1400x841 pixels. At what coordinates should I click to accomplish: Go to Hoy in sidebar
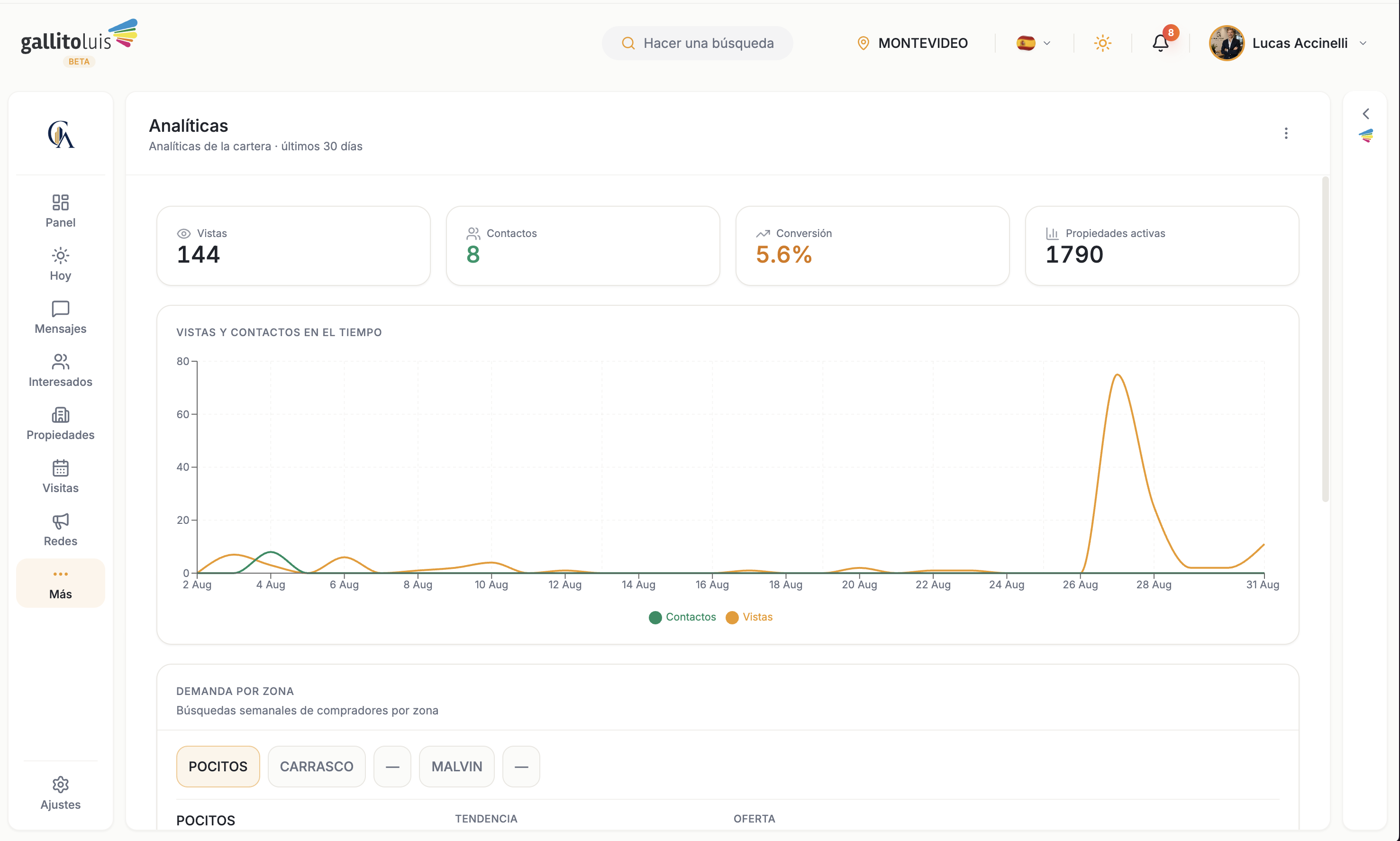tap(60, 264)
